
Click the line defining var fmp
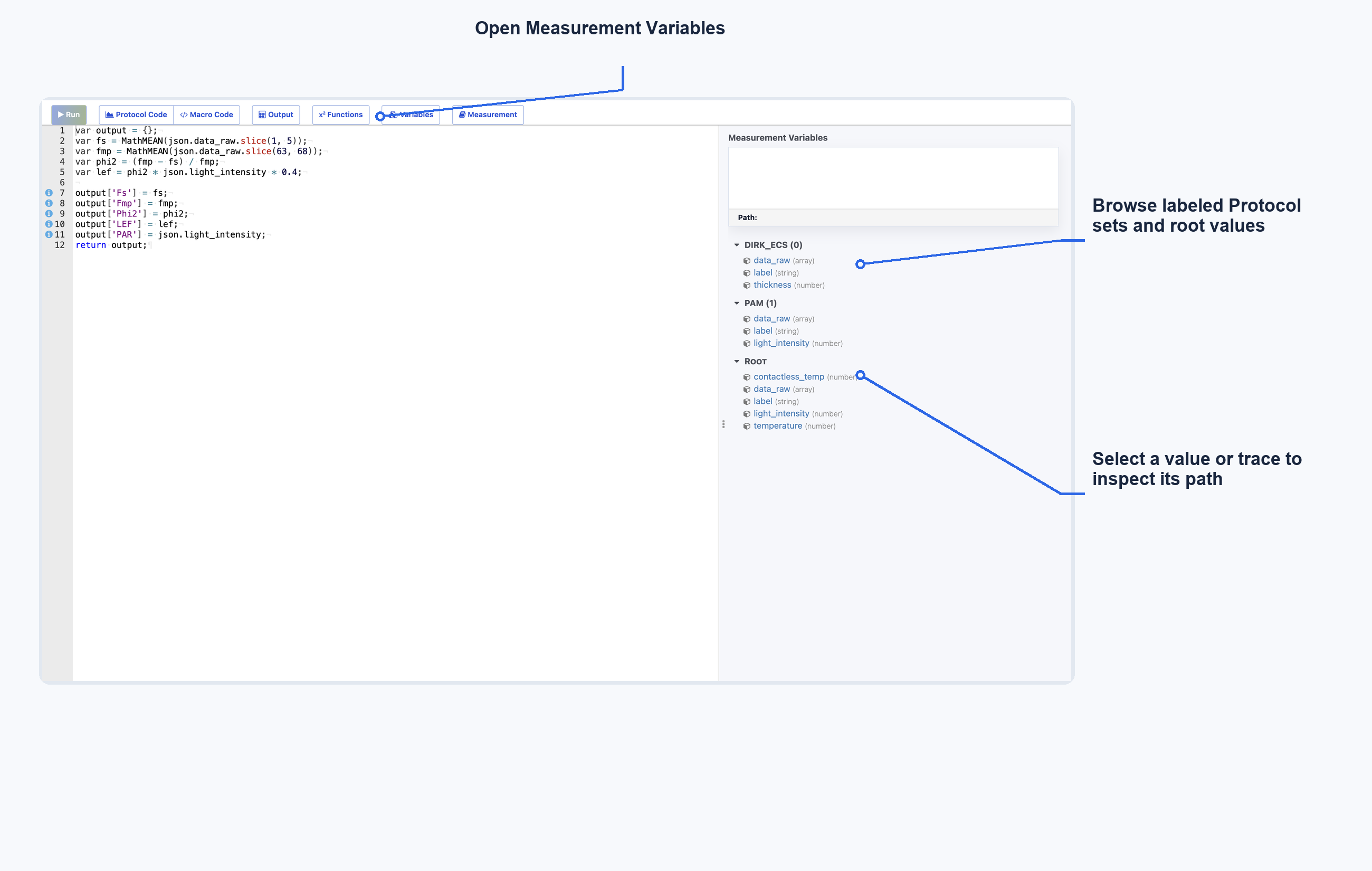[199, 151]
